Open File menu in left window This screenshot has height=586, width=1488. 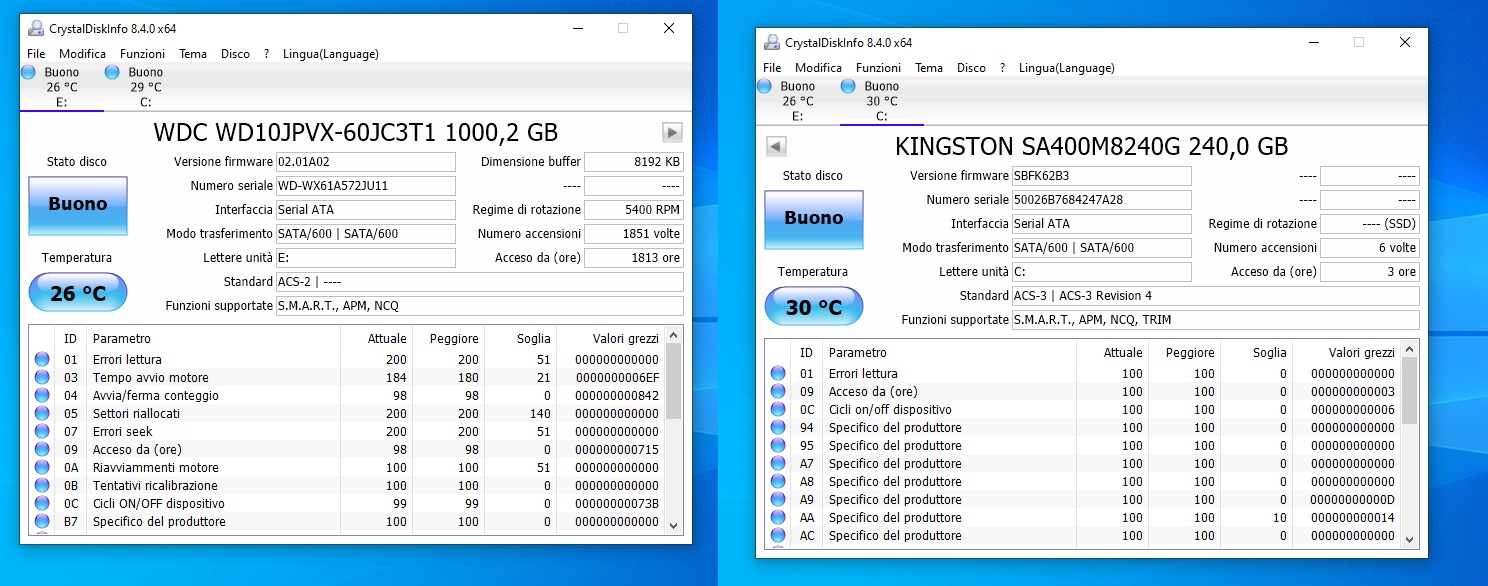pyautogui.click(x=36, y=54)
